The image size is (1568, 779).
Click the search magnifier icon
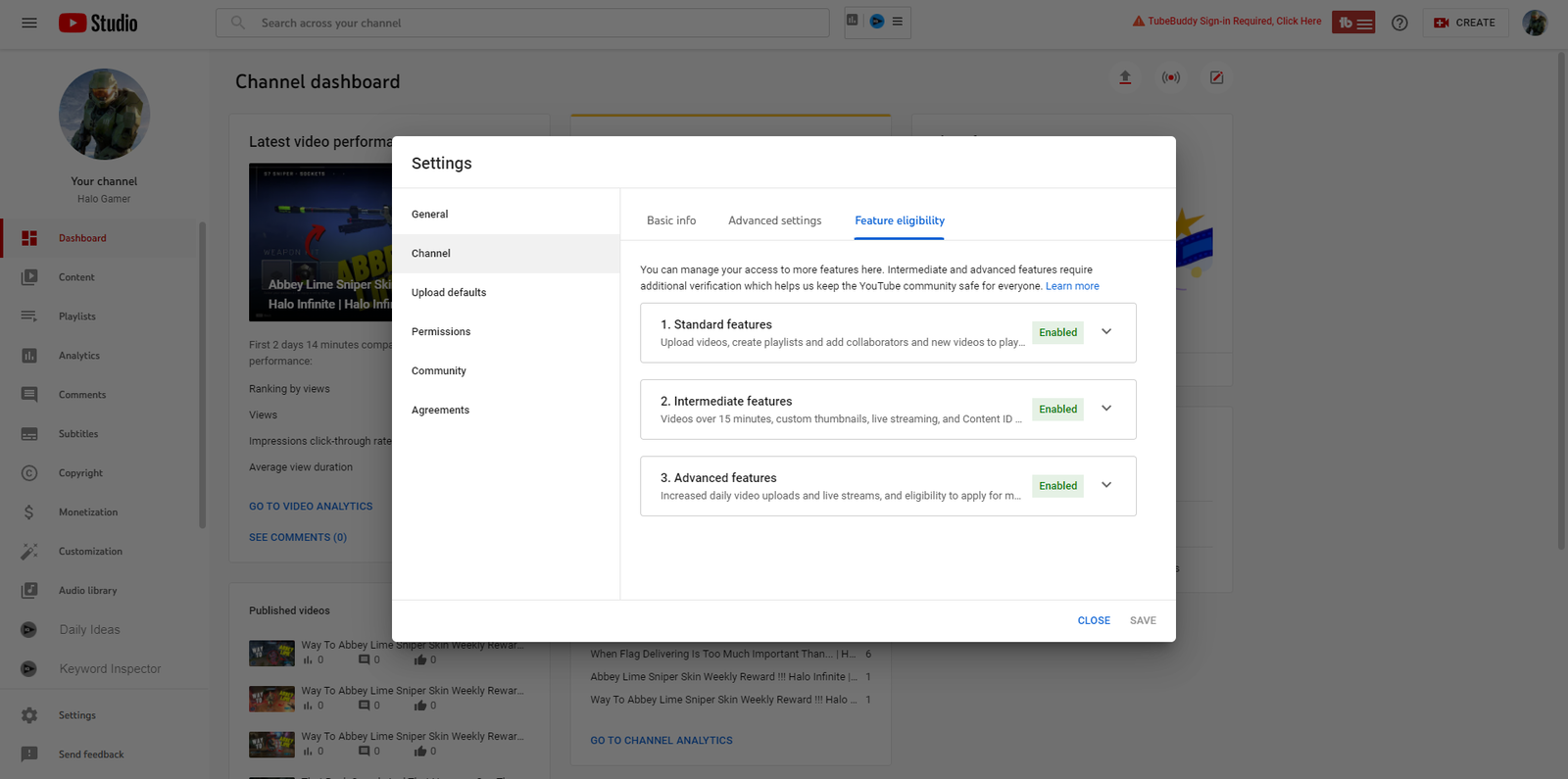click(x=238, y=23)
